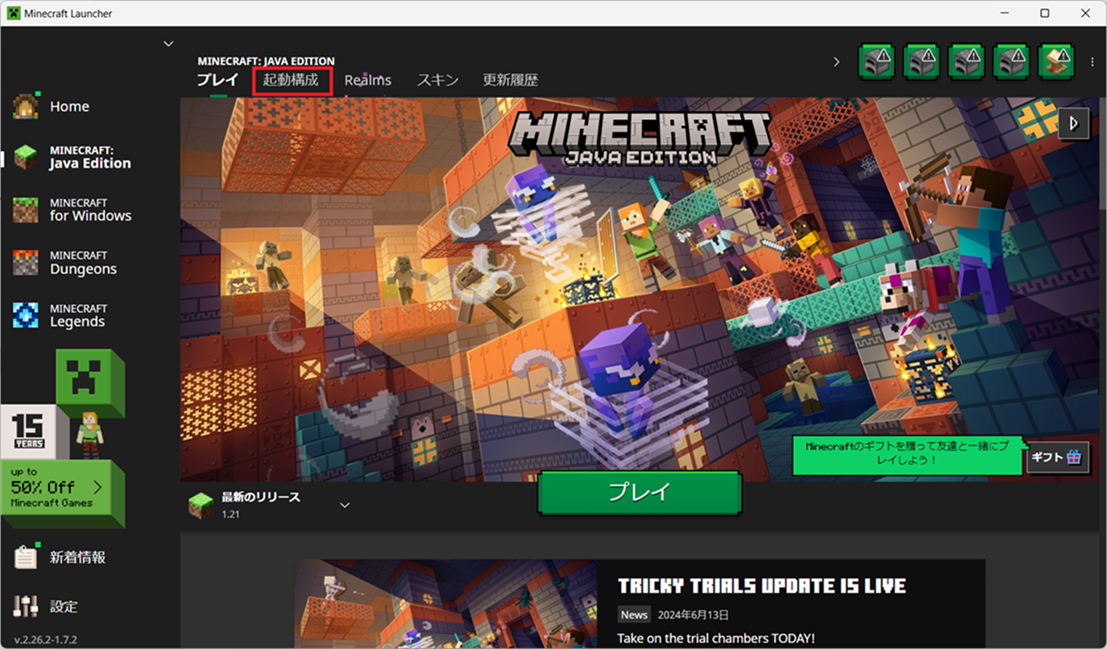
Task: Open Minecraft Legends in sidebar
Action: (75, 316)
